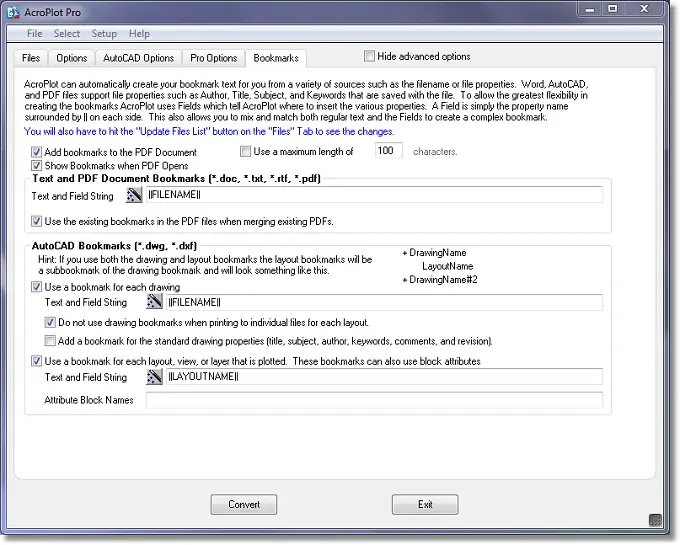Click the Exit button

point(425,505)
